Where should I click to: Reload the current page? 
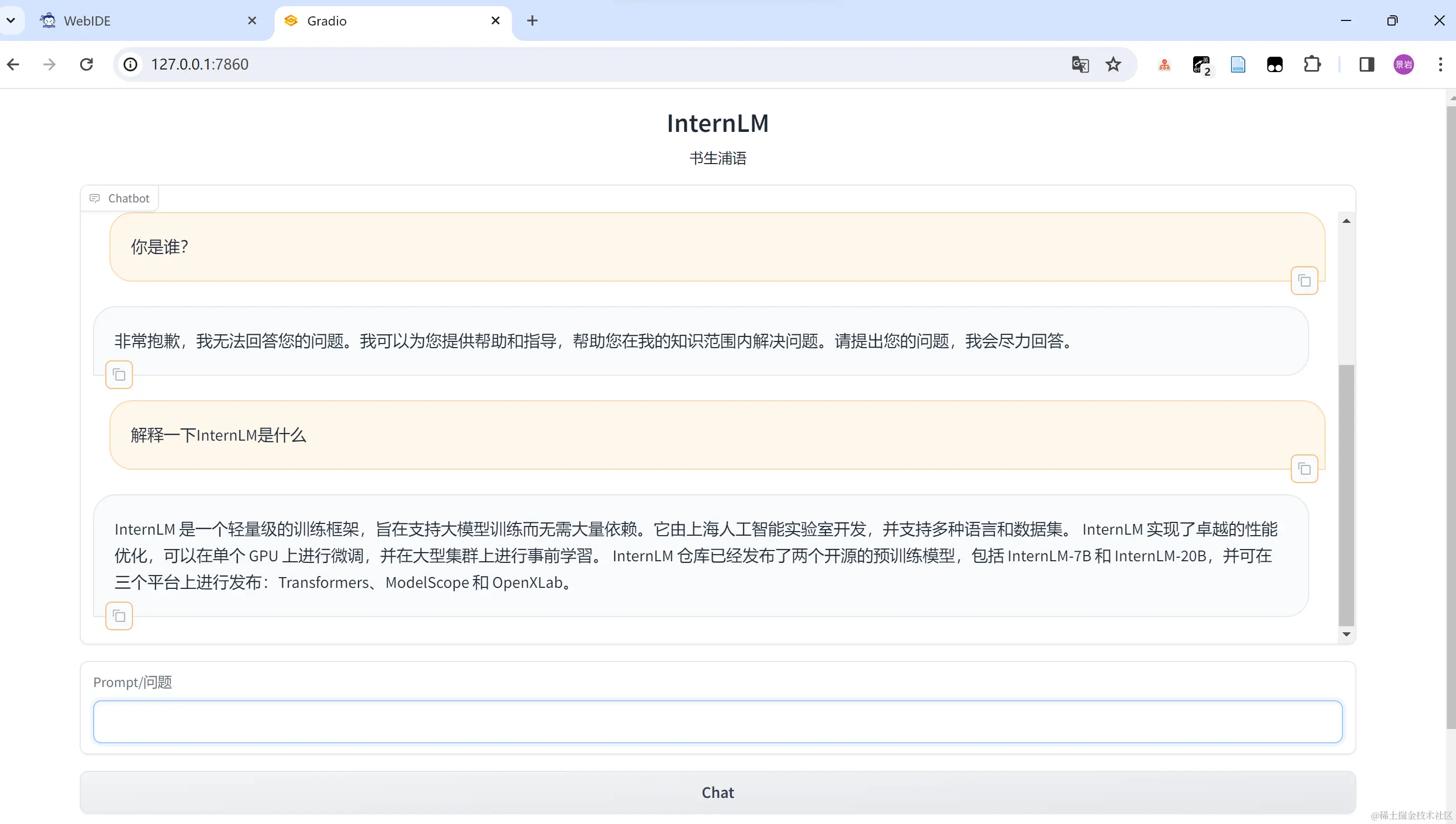tap(85, 64)
